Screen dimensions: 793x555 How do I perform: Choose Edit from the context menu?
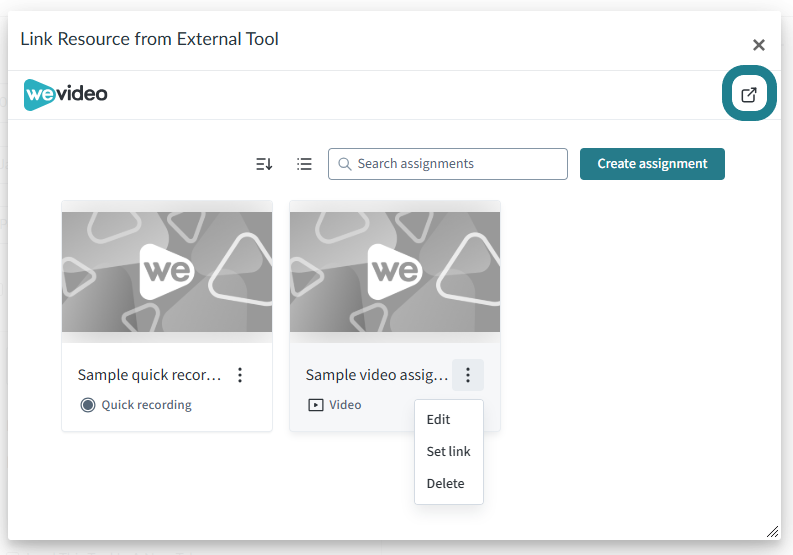tap(438, 419)
